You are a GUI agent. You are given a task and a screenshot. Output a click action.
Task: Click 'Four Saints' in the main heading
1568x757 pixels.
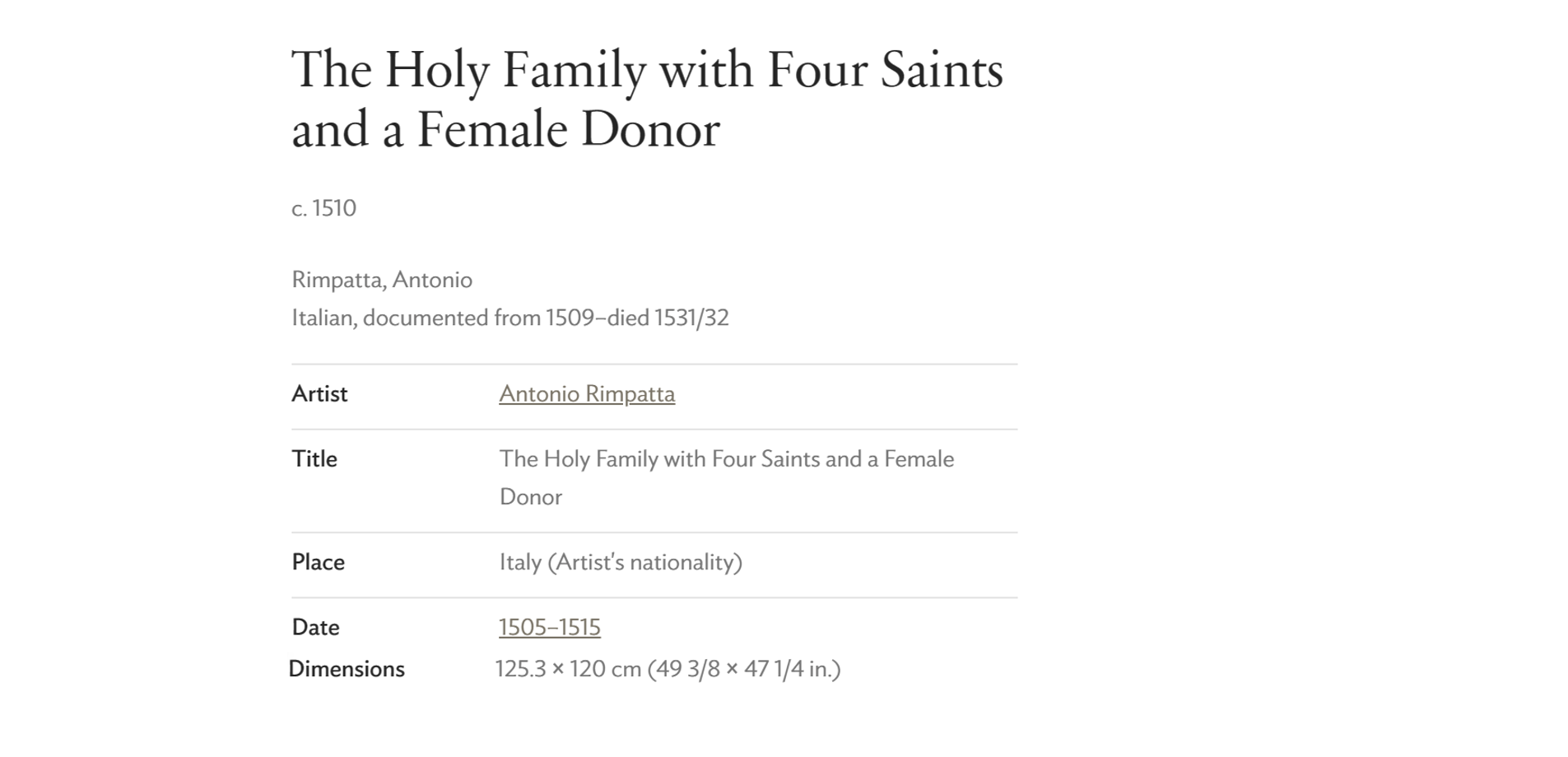[x=886, y=69]
